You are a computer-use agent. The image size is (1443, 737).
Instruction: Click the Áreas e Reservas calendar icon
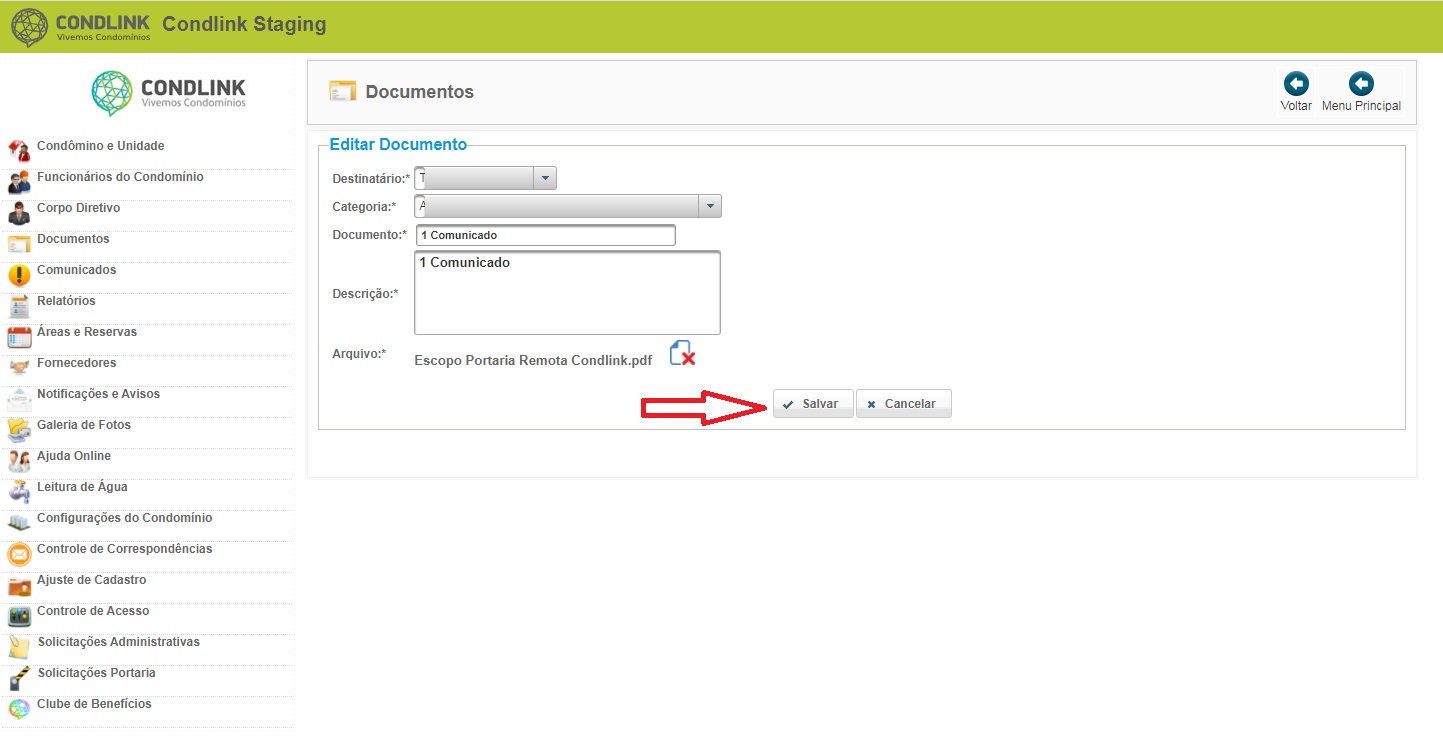(19, 337)
